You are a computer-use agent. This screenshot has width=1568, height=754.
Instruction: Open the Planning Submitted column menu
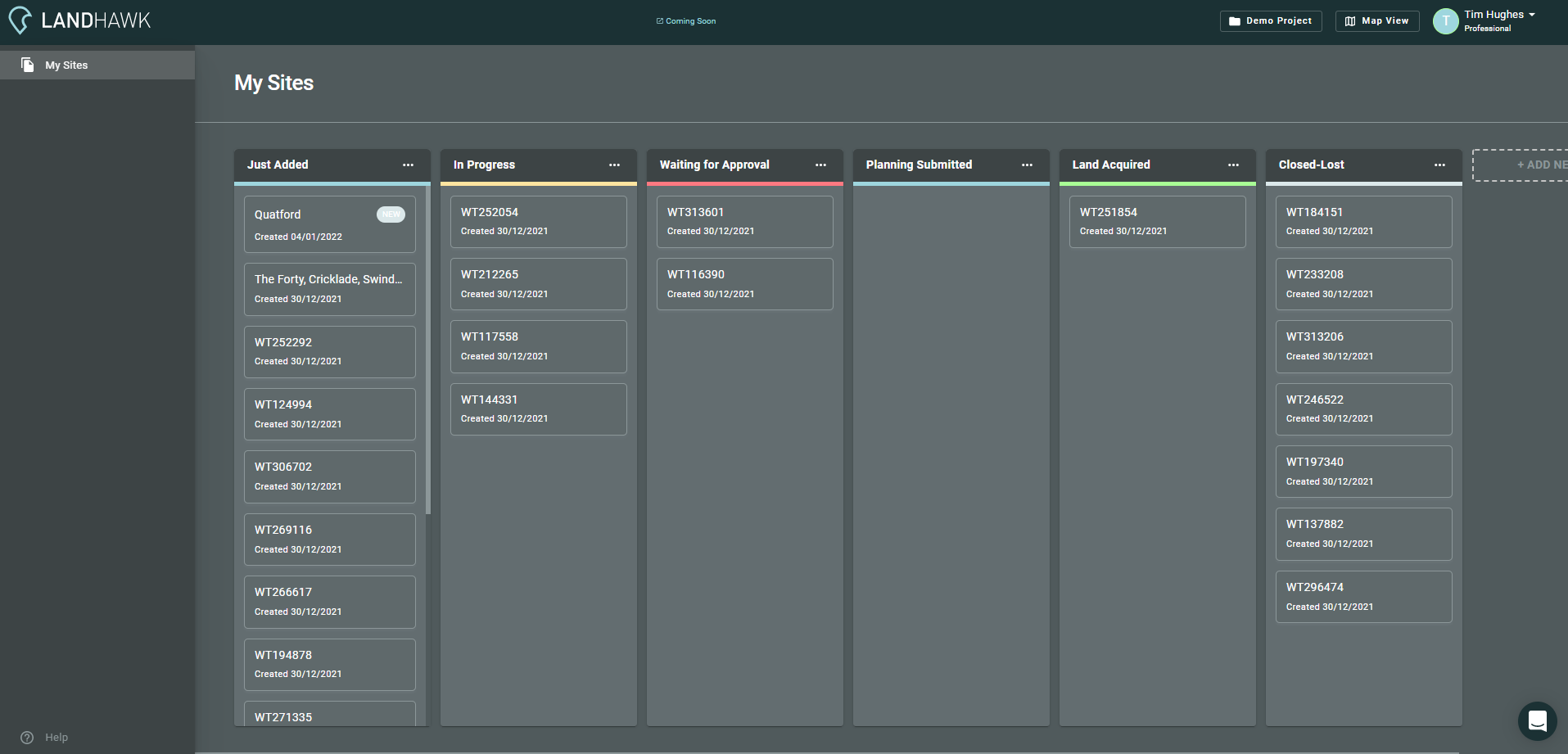point(1027,165)
